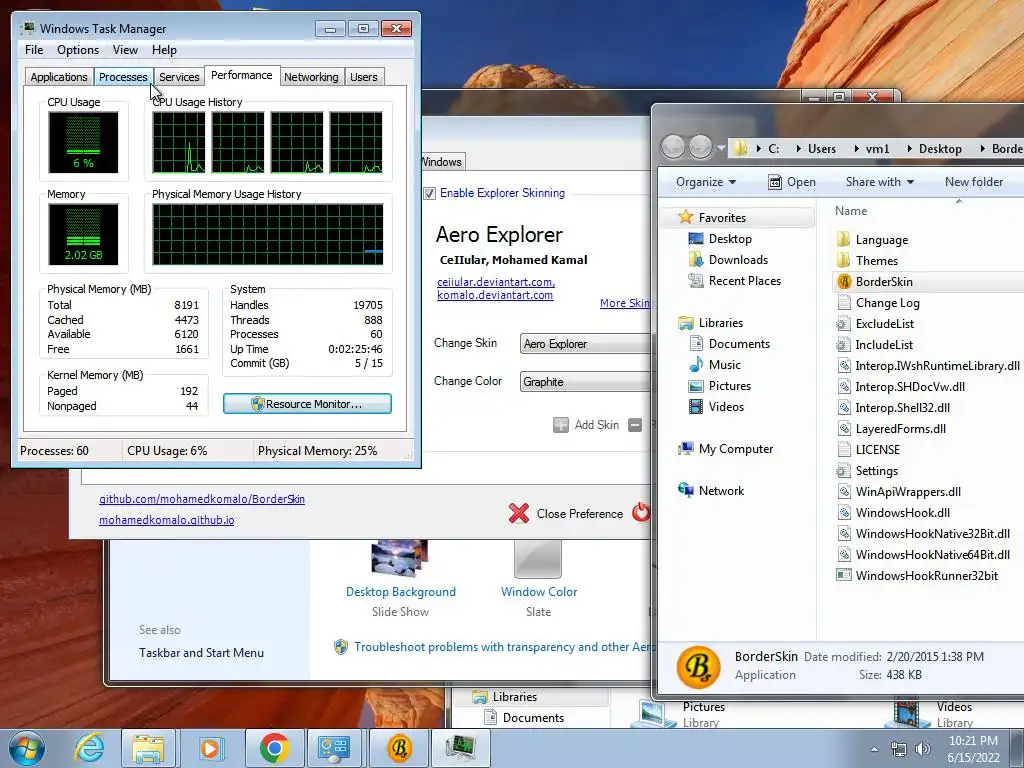The image size is (1024, 768).
Task: Open Task Manager Options menu
Action: [78, 50]
